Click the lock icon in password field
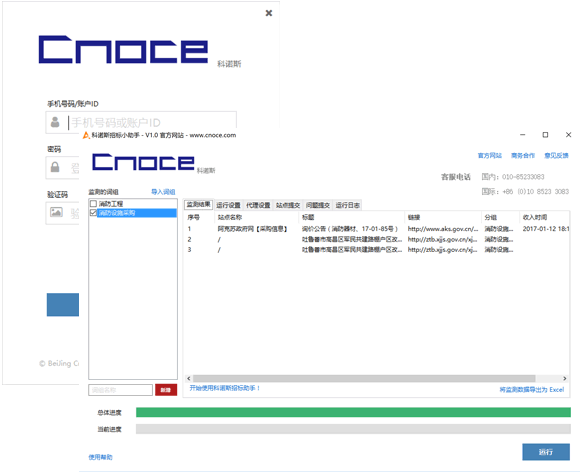Screen dimensions: 584x476 click(x=55, y=167)
